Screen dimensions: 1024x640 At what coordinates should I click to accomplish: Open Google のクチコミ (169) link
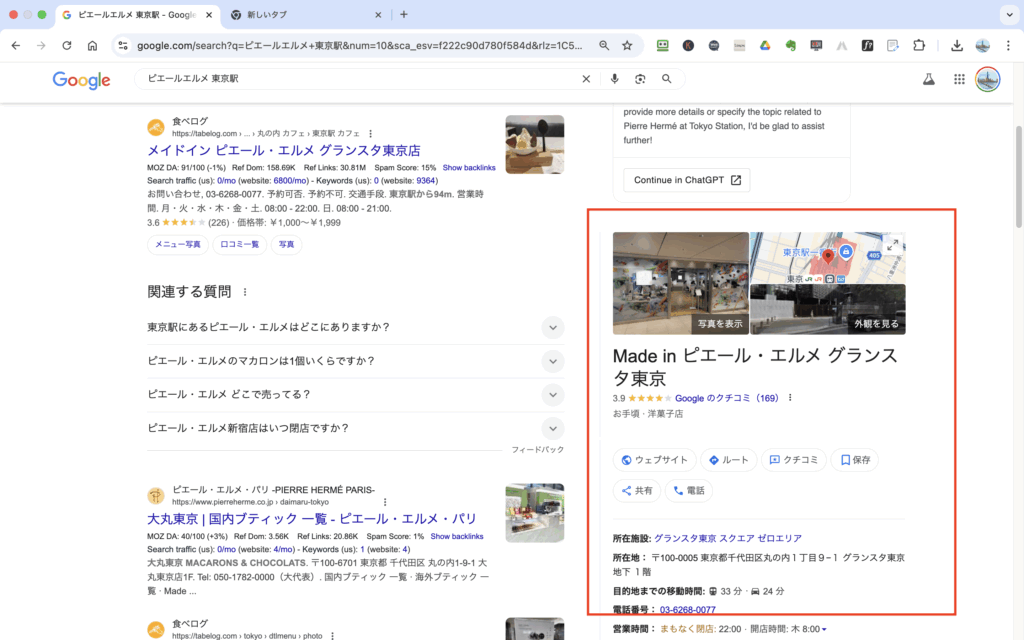726,398
